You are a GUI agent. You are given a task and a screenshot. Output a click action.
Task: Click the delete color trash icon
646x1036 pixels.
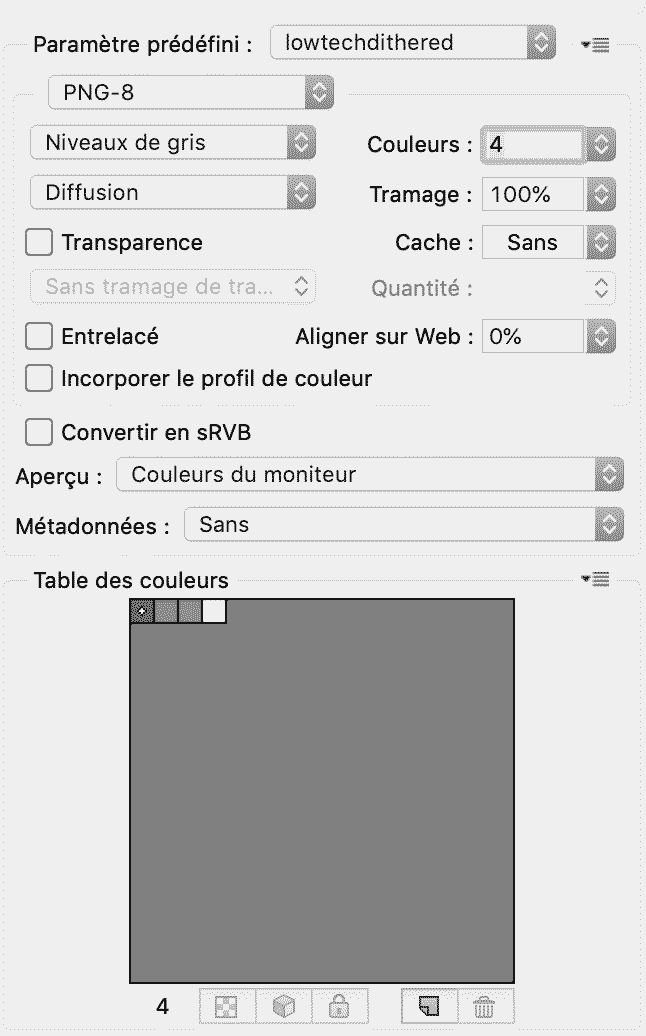[x=484, y=1006]
